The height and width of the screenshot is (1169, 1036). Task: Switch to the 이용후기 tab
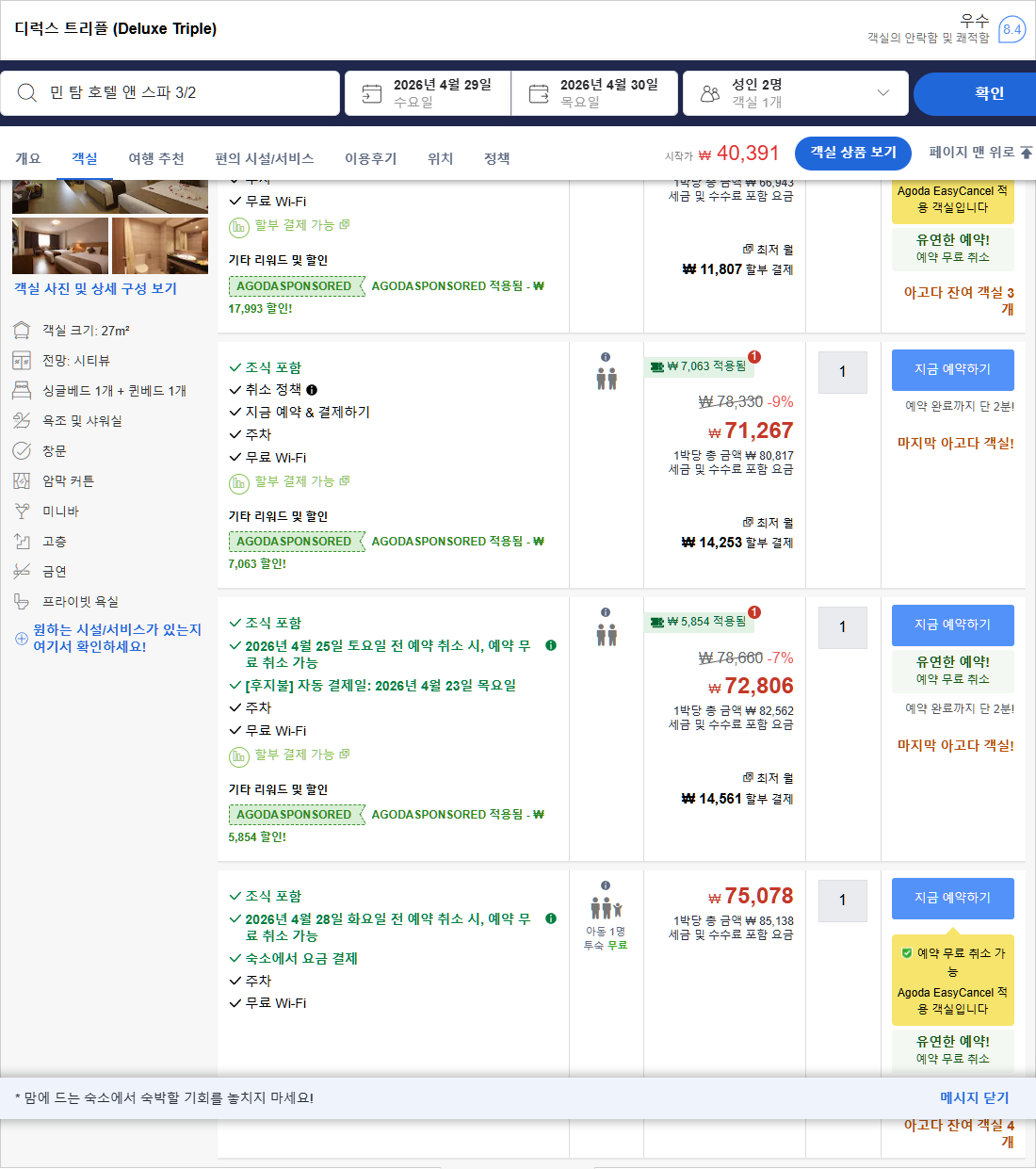pos(370,158)
